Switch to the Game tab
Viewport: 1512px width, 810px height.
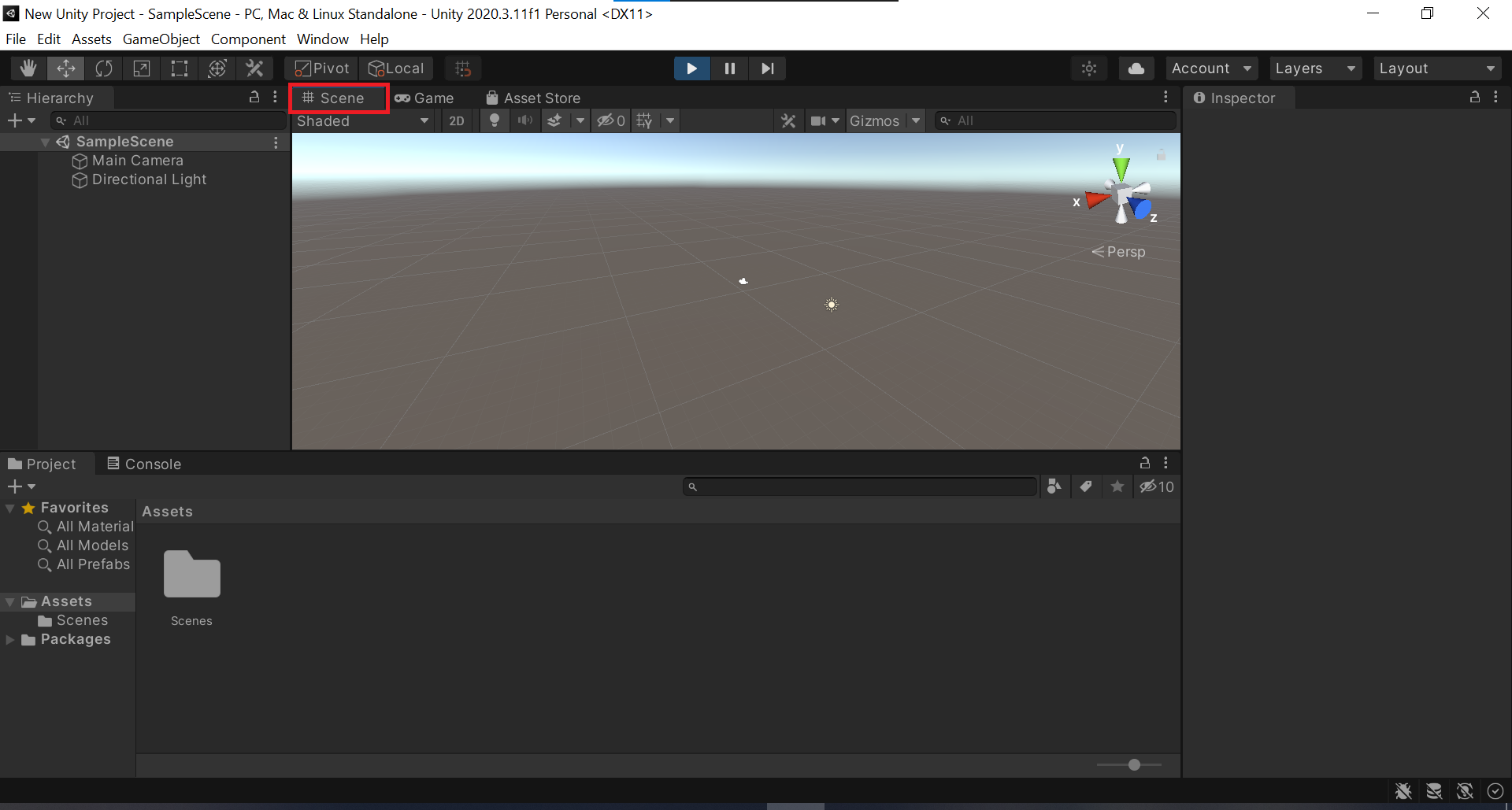click(424, 98)
